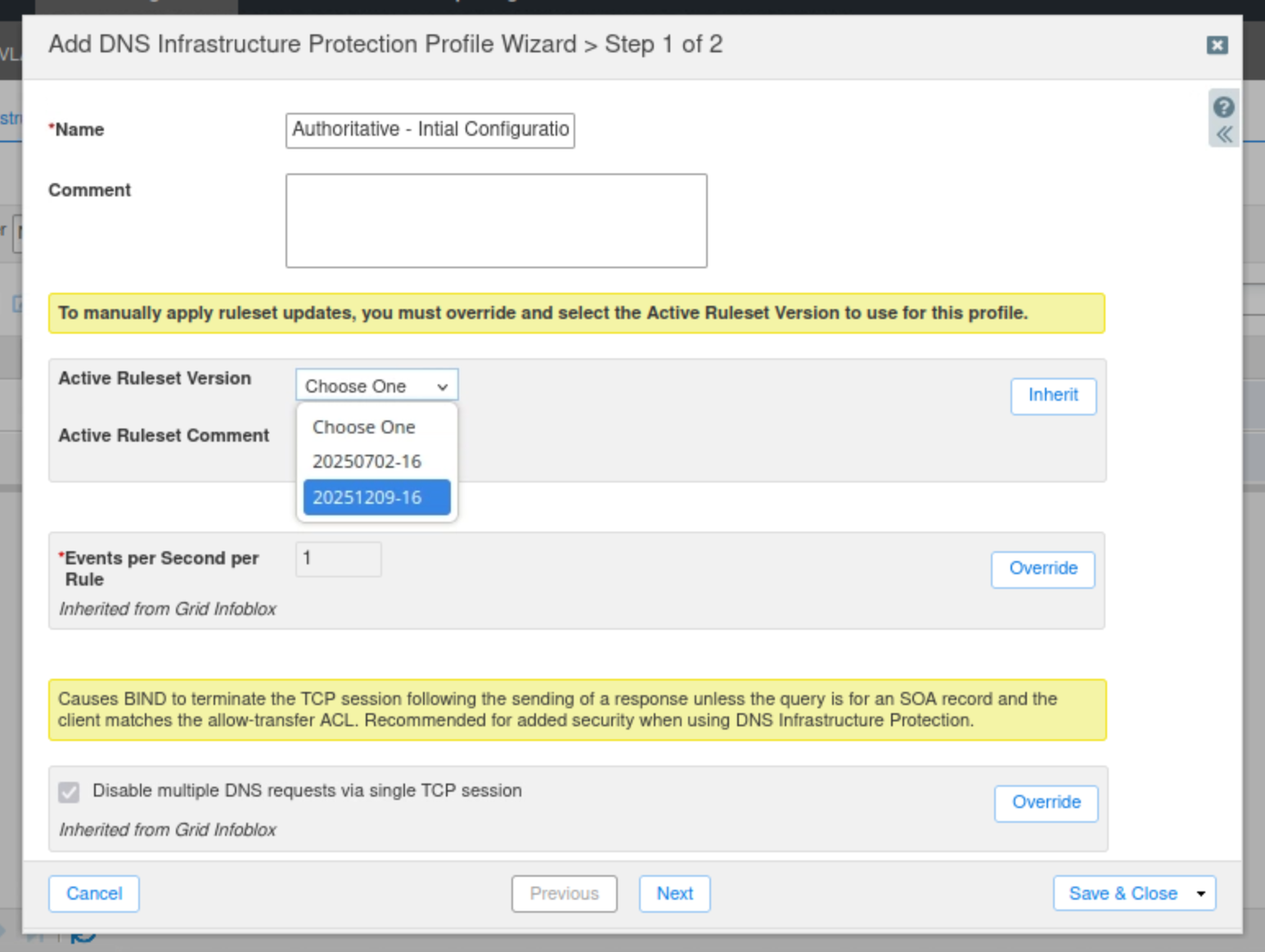Click Save & Close
Screen dimensions: 1265x952
(1122, 894)
